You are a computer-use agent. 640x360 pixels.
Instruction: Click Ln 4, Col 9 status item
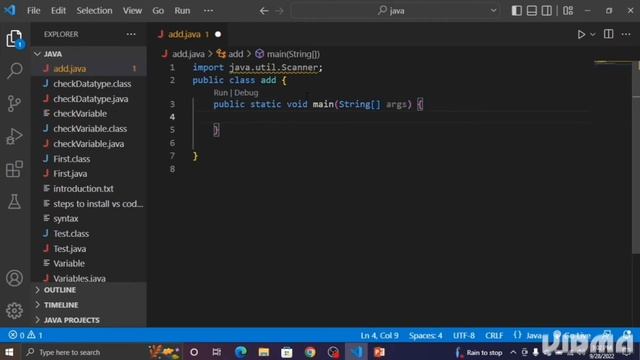point(379,336)
